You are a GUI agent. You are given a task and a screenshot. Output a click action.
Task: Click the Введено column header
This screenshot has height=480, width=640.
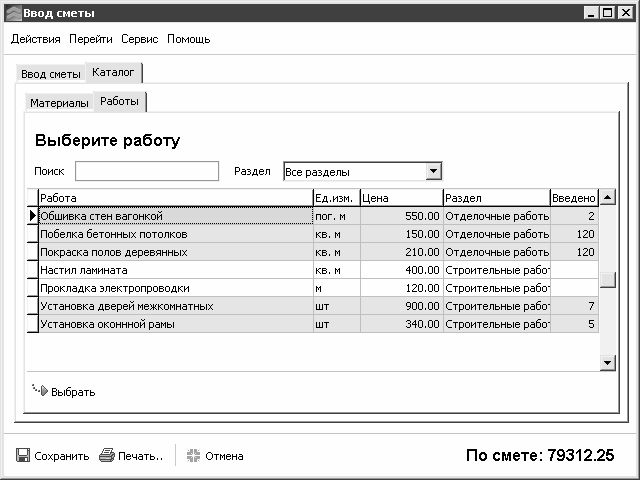coord(574,198)
